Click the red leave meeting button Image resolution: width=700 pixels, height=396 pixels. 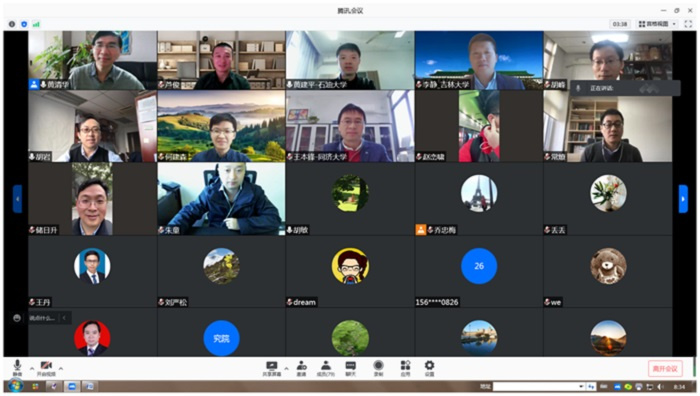tap(665, 368)
